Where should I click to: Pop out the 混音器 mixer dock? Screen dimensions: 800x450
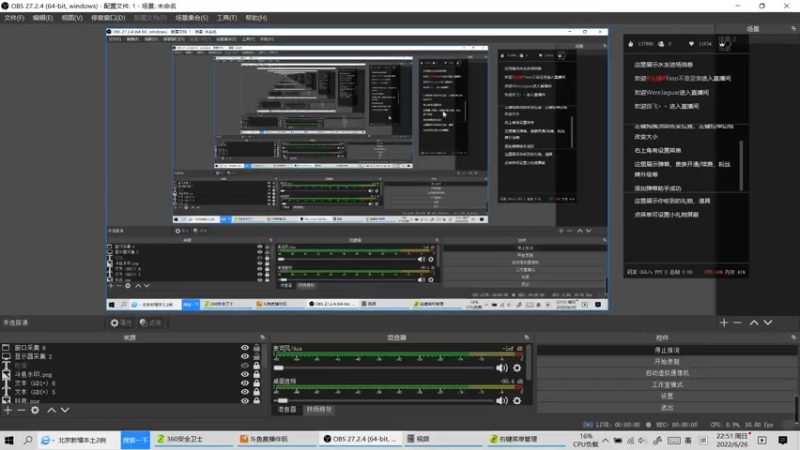click(x=526, y=337)
